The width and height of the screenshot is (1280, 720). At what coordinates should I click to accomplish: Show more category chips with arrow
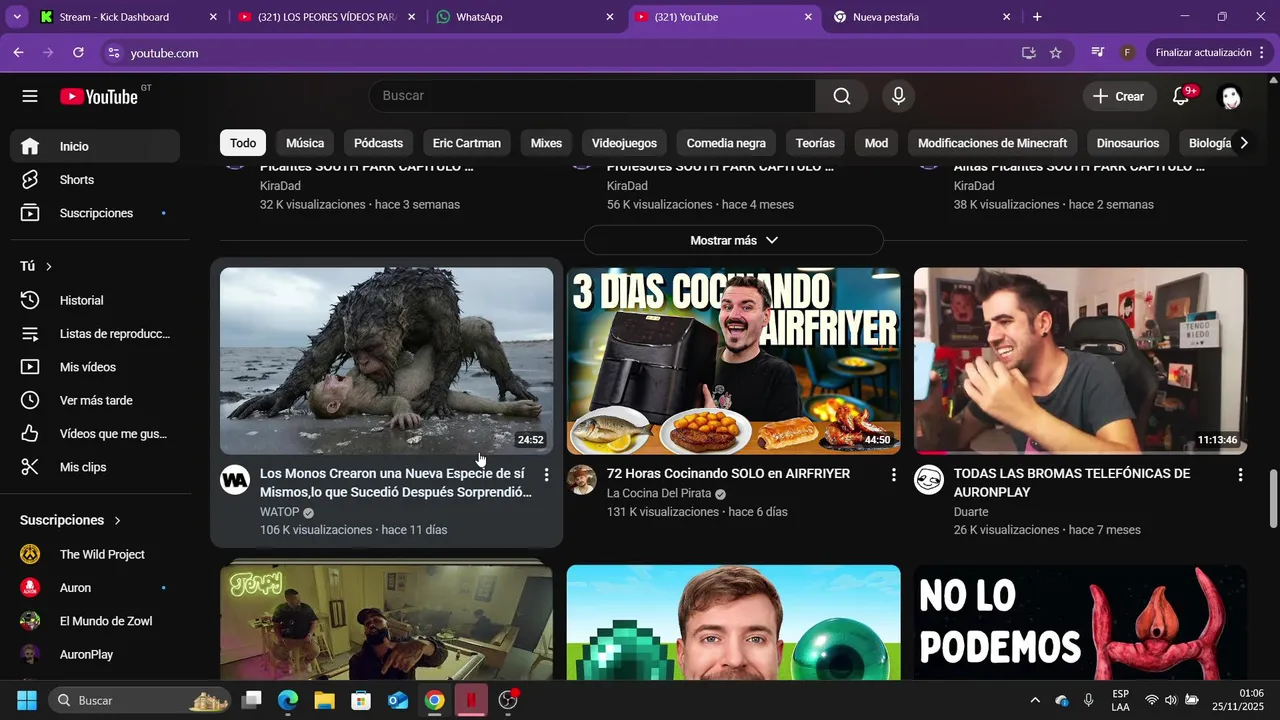[1243, 143]
